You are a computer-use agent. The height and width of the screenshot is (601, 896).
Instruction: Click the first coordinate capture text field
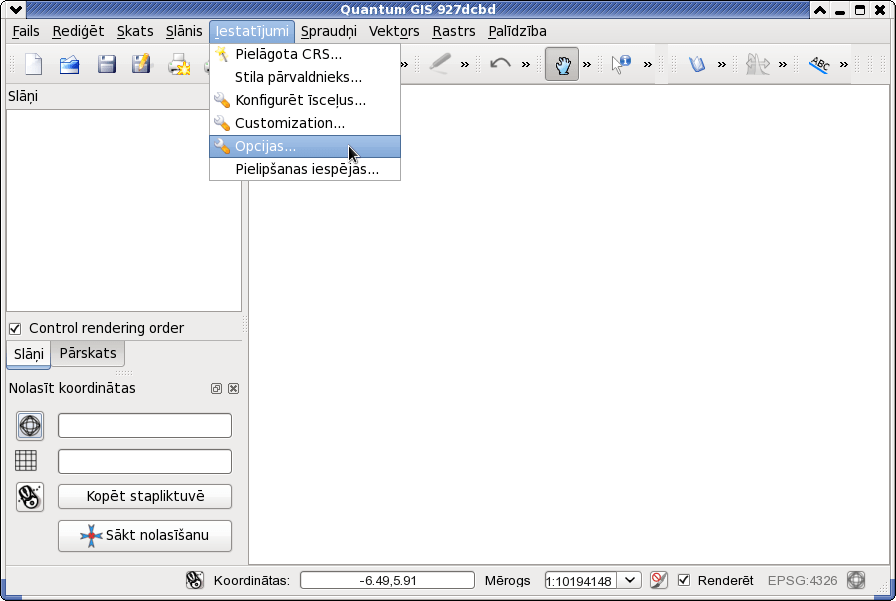(x=145, y=426)
